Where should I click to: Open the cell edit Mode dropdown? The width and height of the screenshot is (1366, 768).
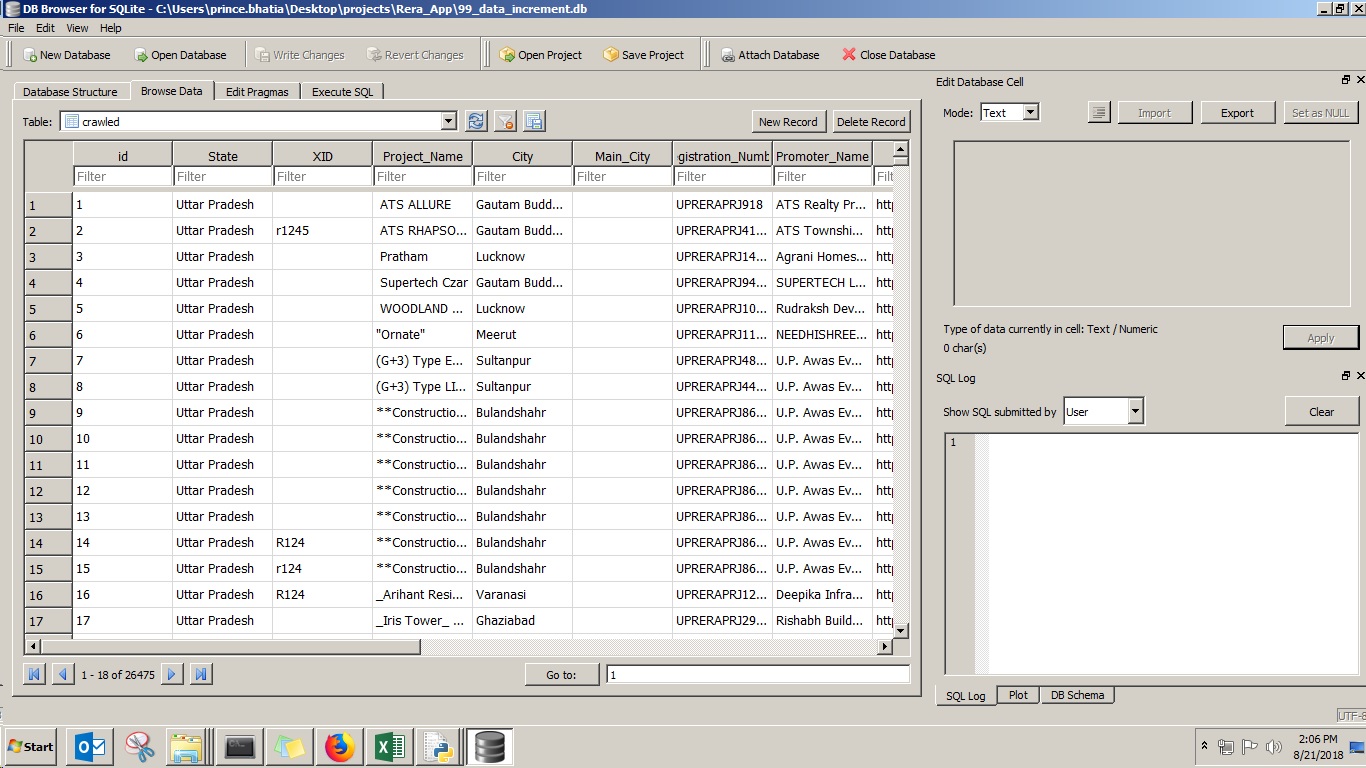[1031, 113]
